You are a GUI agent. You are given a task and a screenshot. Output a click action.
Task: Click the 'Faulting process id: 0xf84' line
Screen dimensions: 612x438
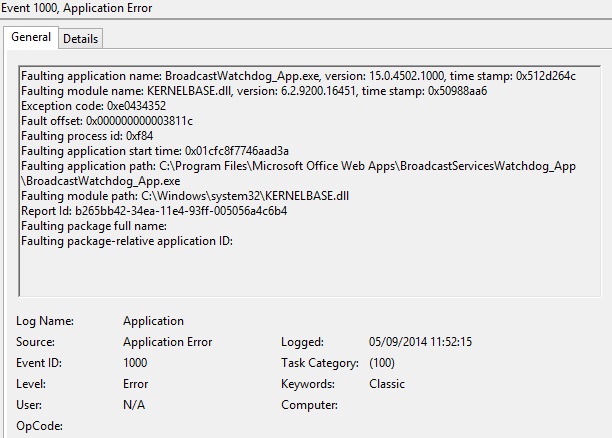[87, 136]
